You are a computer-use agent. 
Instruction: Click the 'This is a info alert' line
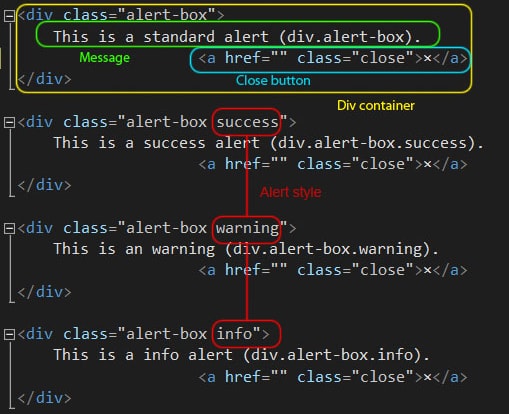(241, 355)
